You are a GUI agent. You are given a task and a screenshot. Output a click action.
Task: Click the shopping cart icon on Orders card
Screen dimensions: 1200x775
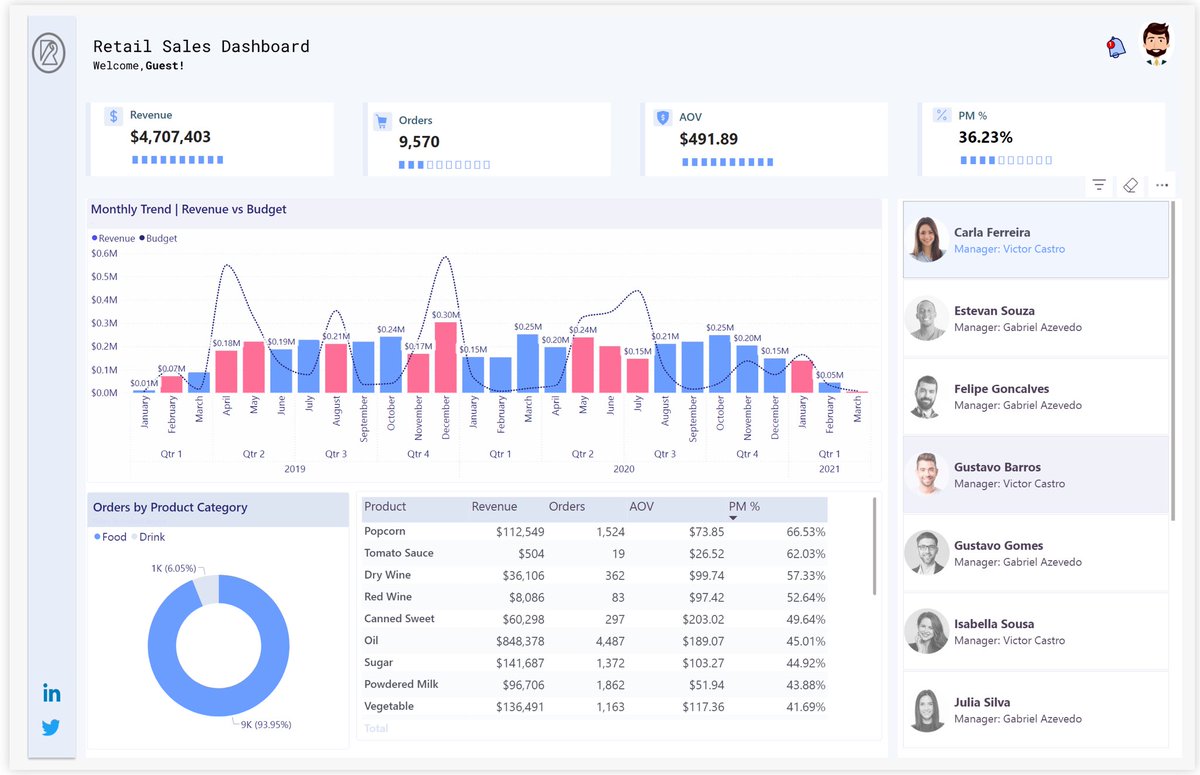tap(385, 119)
